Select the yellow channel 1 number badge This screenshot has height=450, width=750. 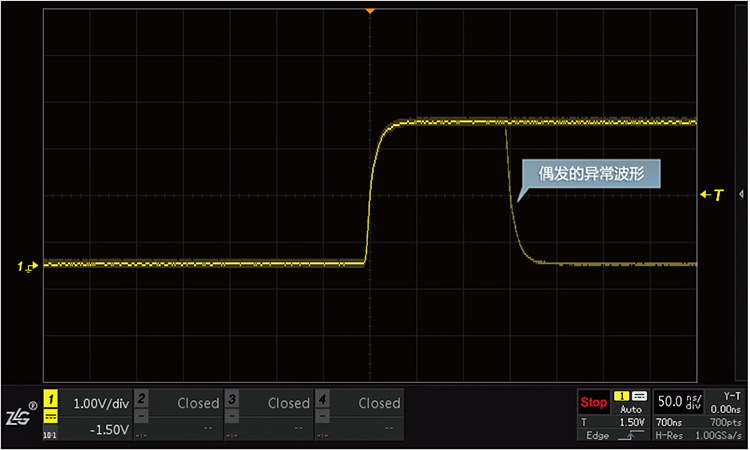(51, 398)
